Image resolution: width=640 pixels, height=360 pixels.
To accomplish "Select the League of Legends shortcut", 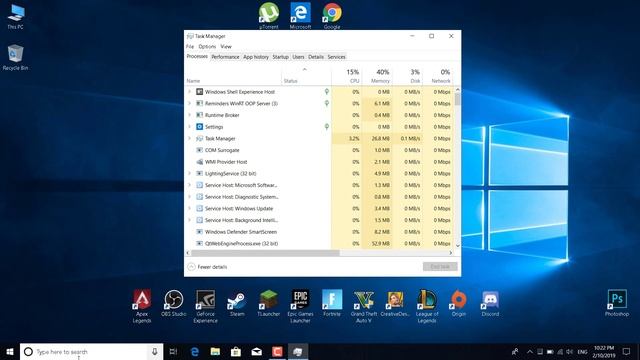I will pos(427,306).
